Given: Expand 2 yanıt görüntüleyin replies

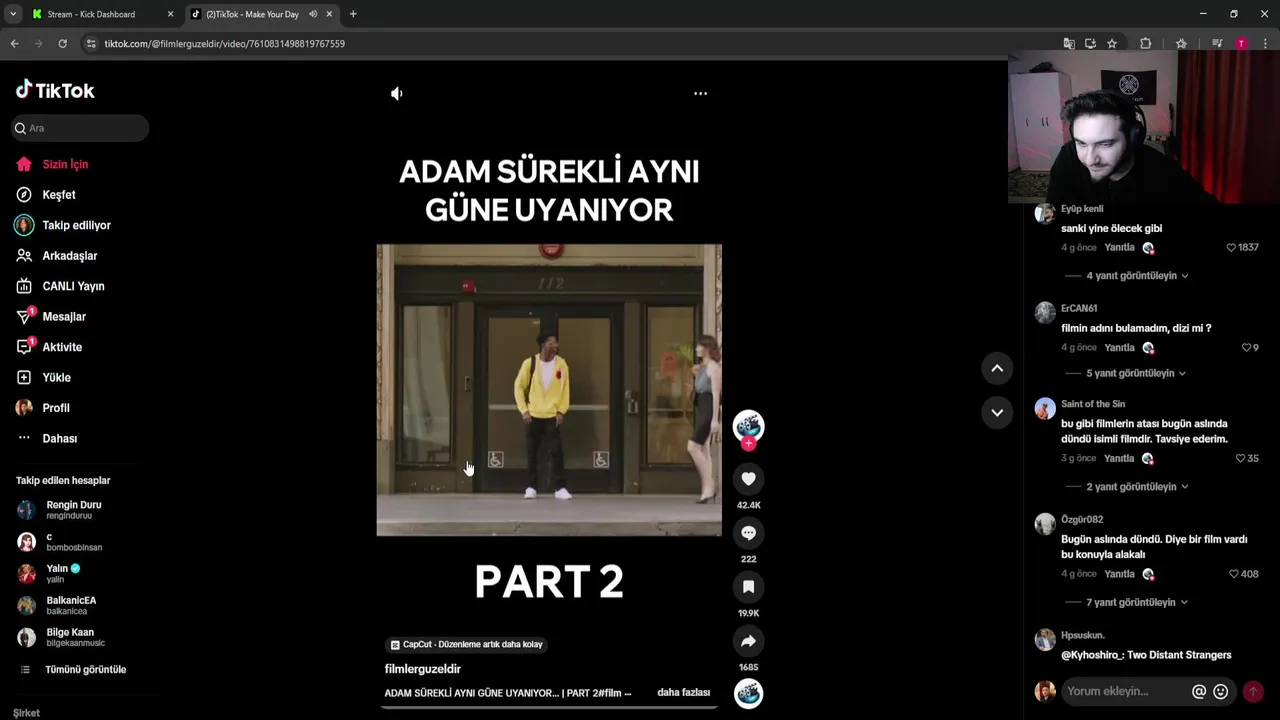Looking at the screenshot, I should 1137,486.
